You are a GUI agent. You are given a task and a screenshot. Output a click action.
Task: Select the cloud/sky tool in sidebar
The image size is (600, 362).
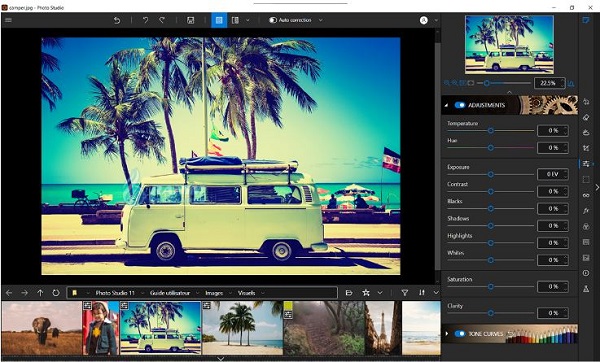(x=586, y=133)
